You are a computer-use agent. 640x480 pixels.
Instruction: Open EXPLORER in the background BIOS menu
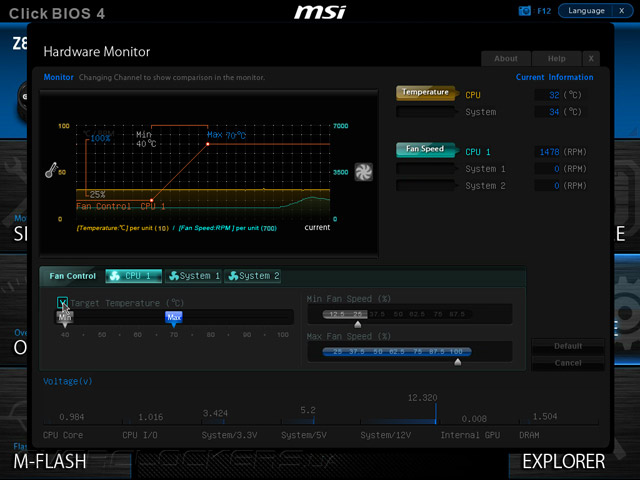564,462
